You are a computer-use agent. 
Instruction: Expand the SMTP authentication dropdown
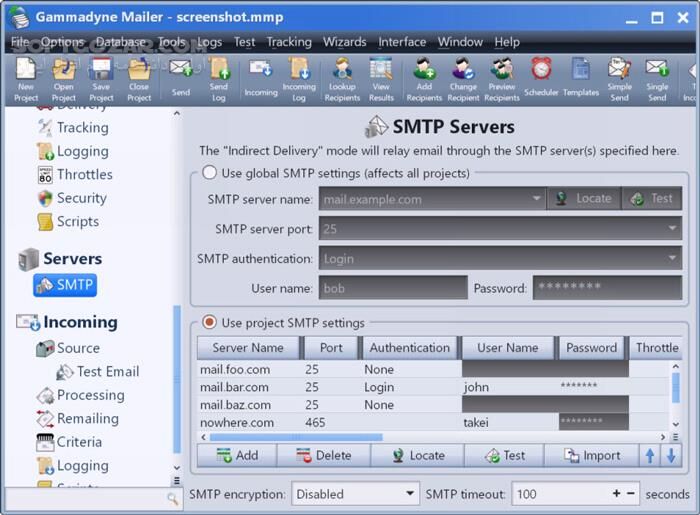pos(673,258)
